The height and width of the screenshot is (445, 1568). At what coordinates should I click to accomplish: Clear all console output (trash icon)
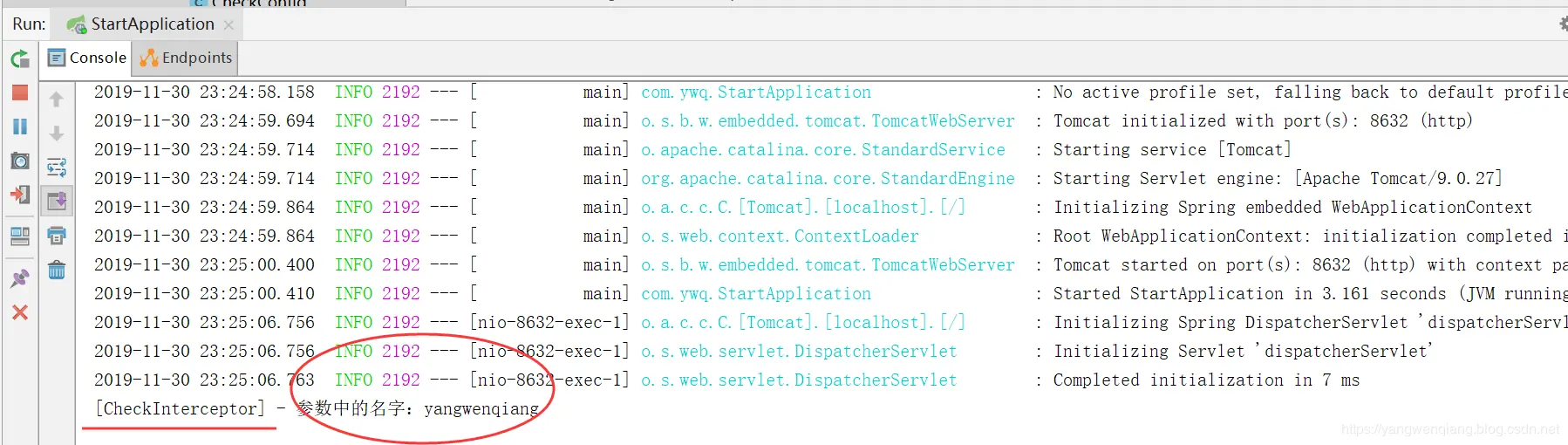click(57, 270)
